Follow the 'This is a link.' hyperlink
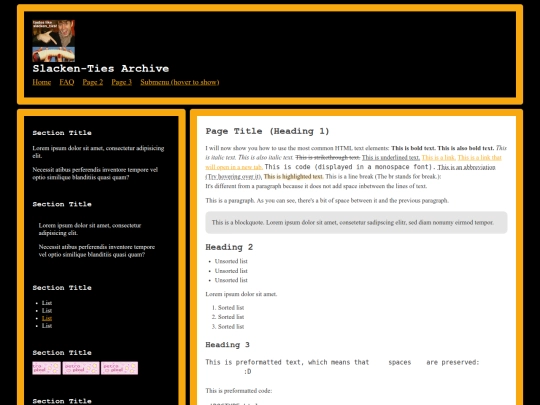This screenshot has height=405, width=540. tap(438, 158)
